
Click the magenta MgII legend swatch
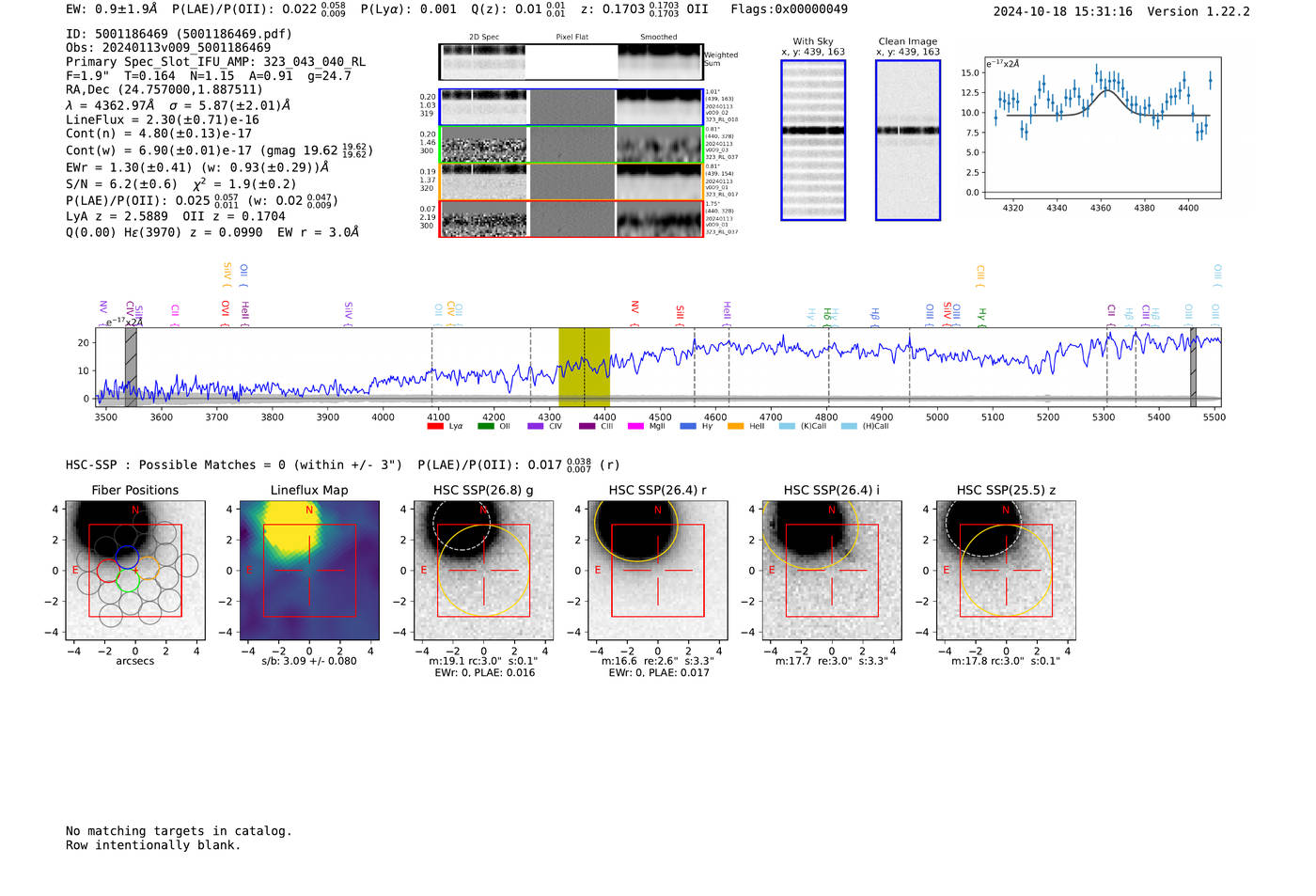click(635, 426)
